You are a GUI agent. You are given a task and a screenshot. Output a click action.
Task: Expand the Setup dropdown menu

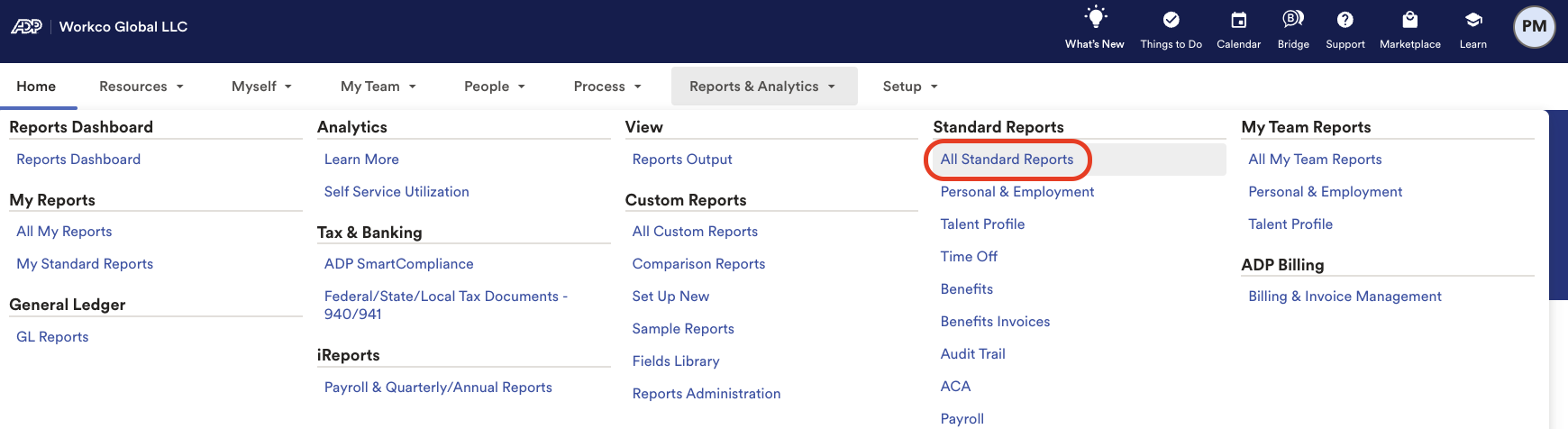(x=910, y=87)
